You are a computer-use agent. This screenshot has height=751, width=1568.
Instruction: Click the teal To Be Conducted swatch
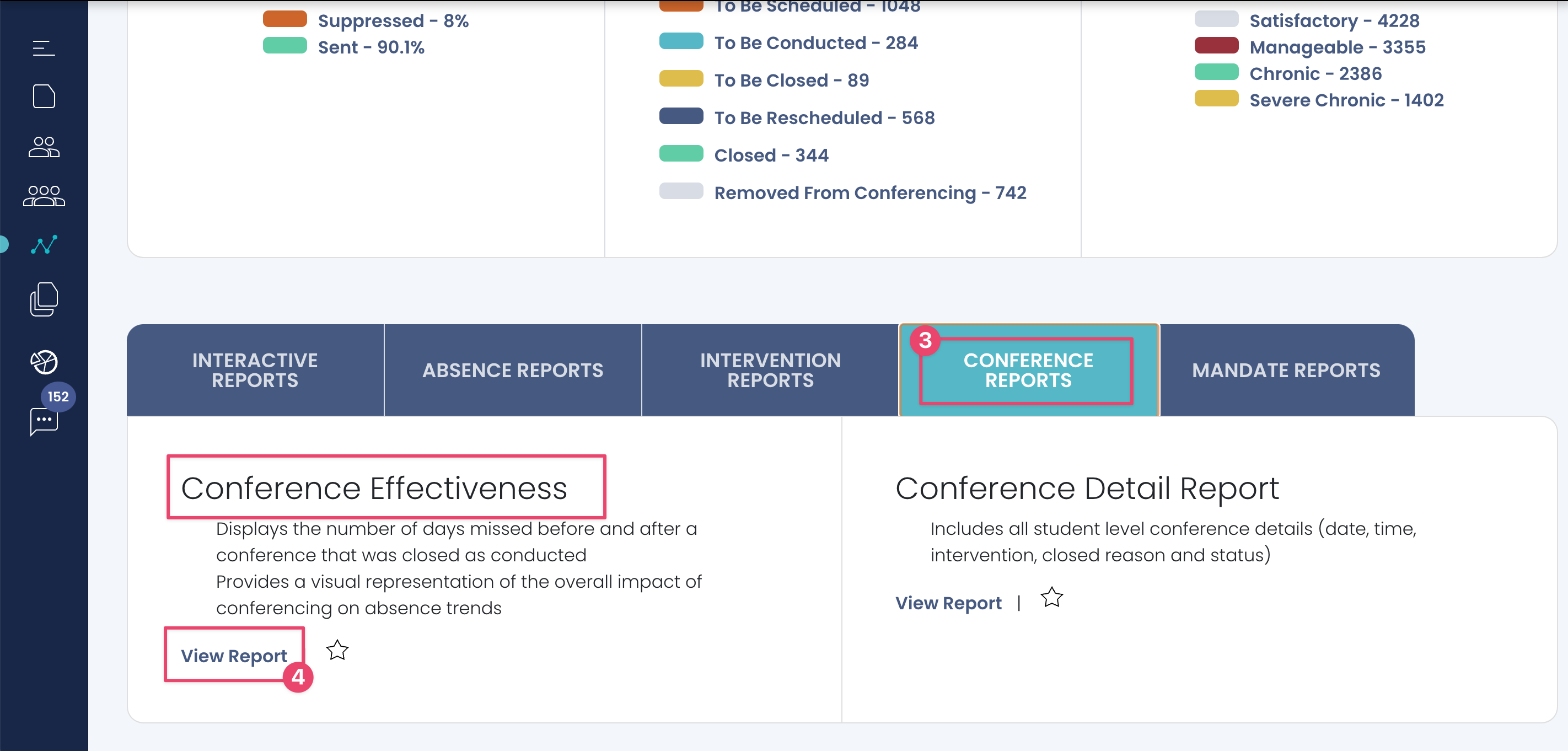pyautogui.click(x=681, y=41)
